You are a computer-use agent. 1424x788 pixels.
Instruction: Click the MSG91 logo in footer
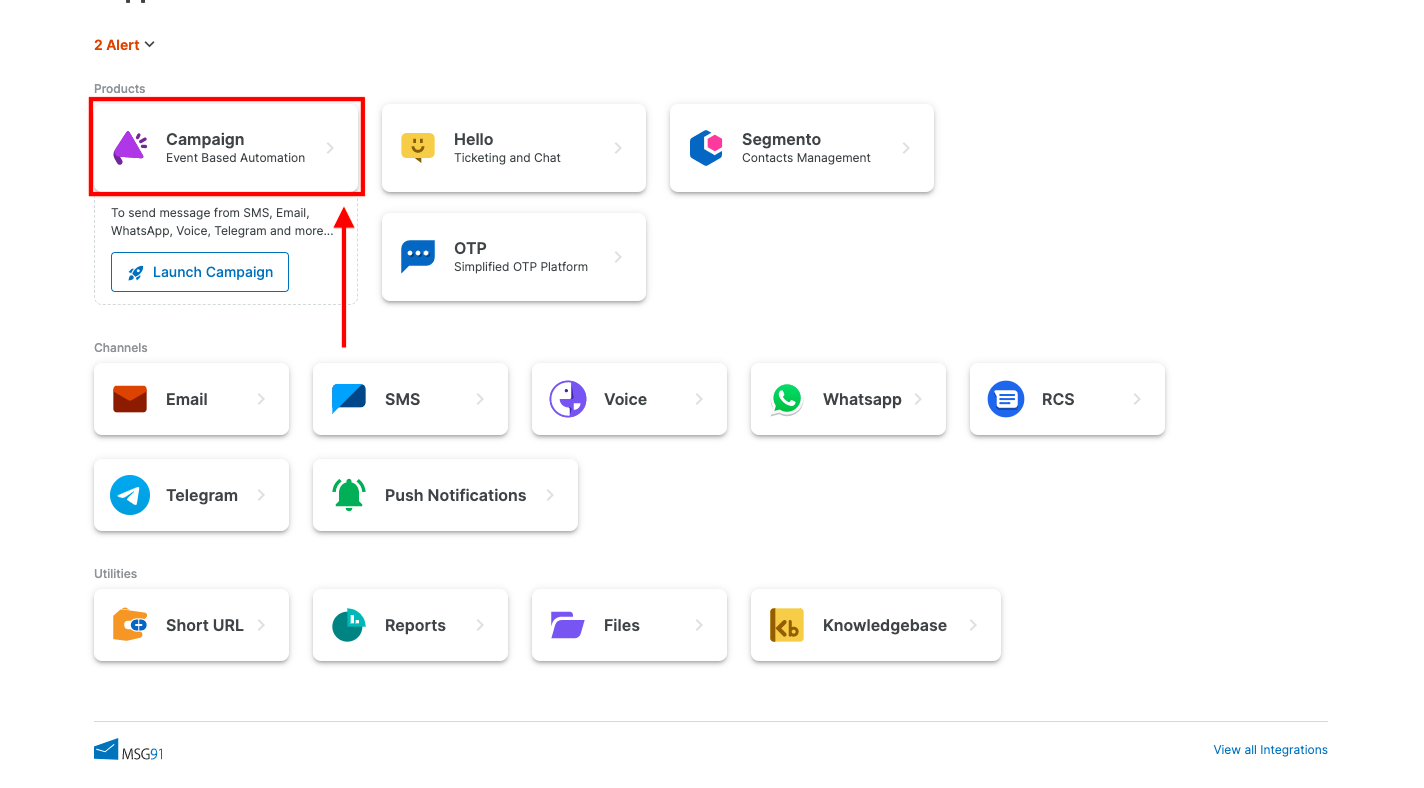click(x=128, y=750)
